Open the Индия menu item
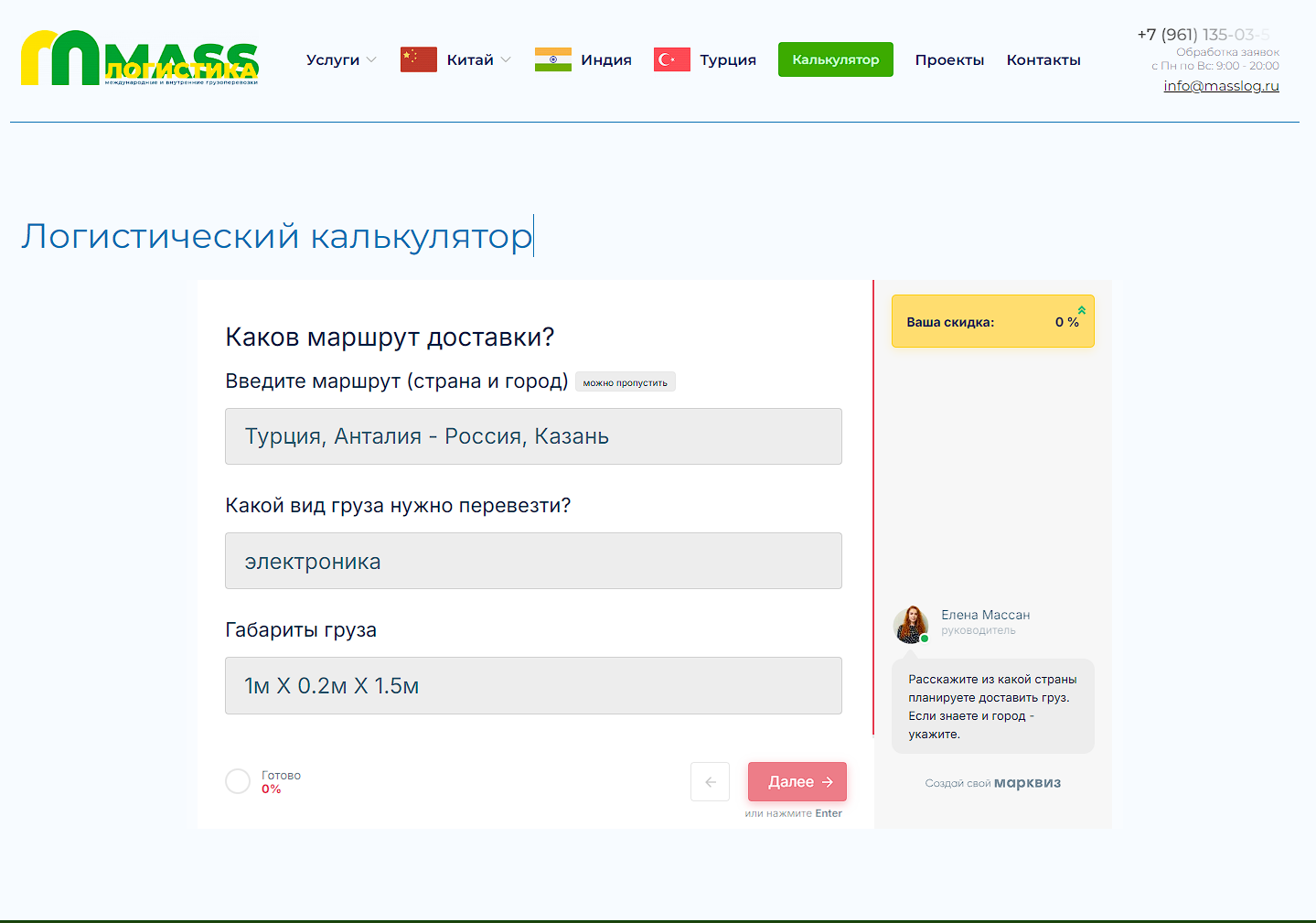The height and width of the screenshot is (923, 1316). (x=606, y=59)
